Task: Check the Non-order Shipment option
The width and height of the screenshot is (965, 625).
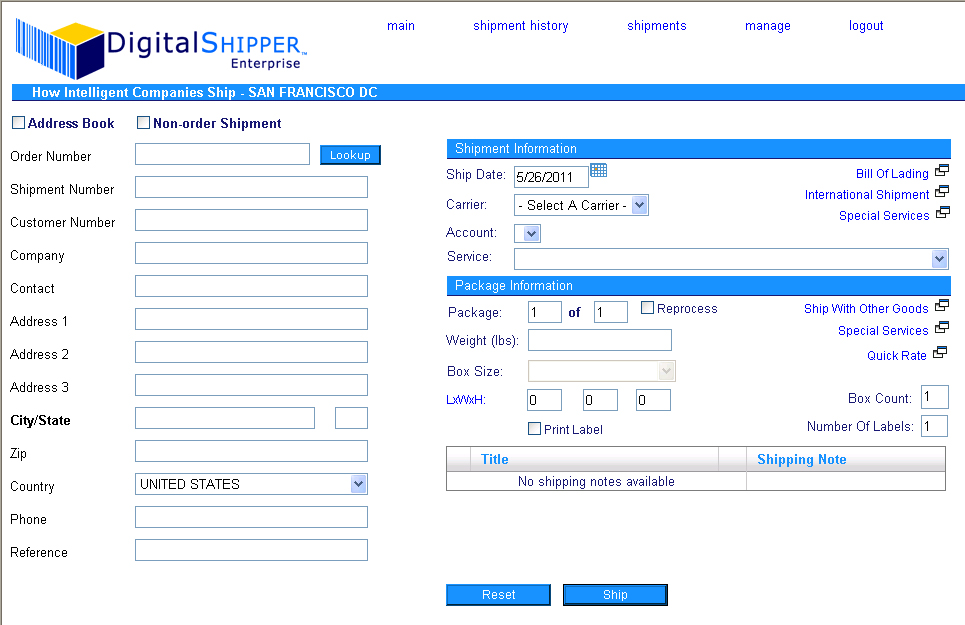Action: click(x=143, y=122)
